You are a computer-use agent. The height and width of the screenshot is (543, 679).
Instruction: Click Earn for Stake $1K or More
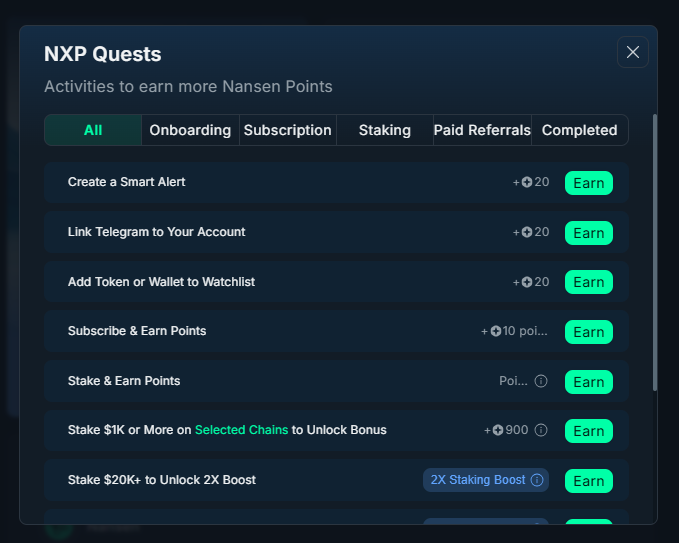[x=588, y=431]
